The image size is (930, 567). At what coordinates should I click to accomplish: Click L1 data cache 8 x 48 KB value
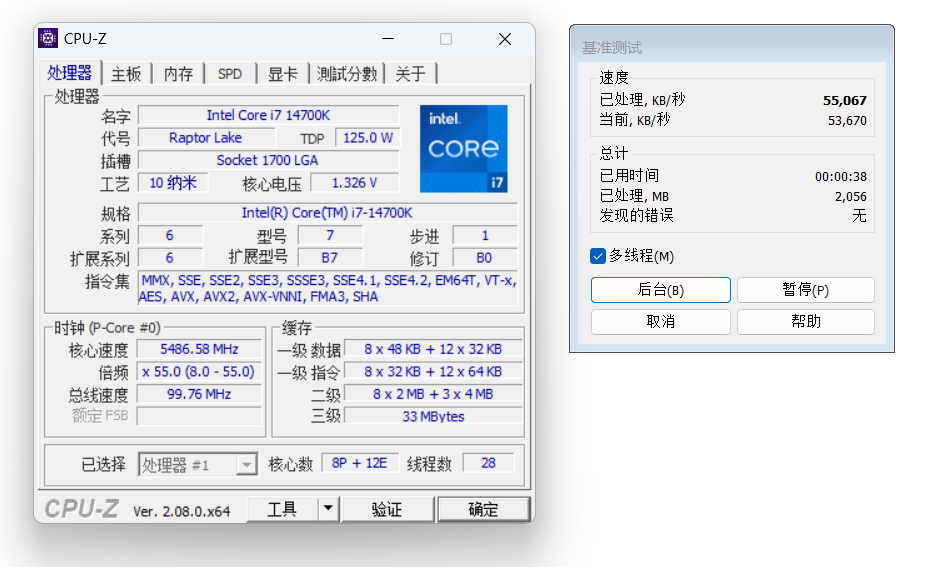click(x=433, y=349)
